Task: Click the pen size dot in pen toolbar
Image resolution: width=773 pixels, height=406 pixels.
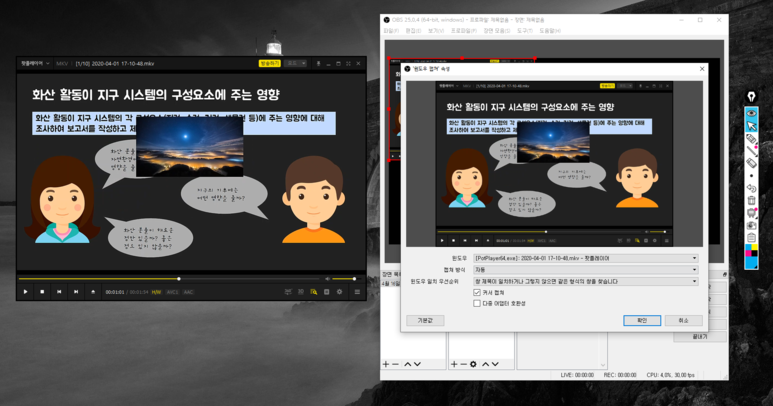Action: click(751, 175)
